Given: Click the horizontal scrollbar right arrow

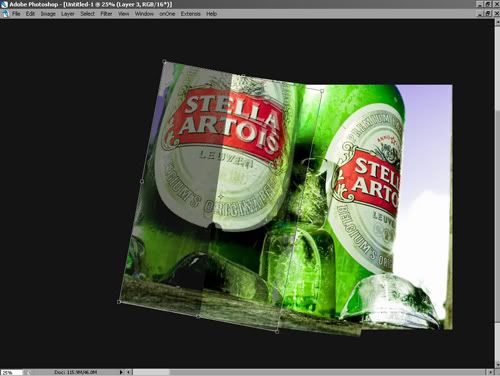Looking at the screenshot, I should [490, 372].
